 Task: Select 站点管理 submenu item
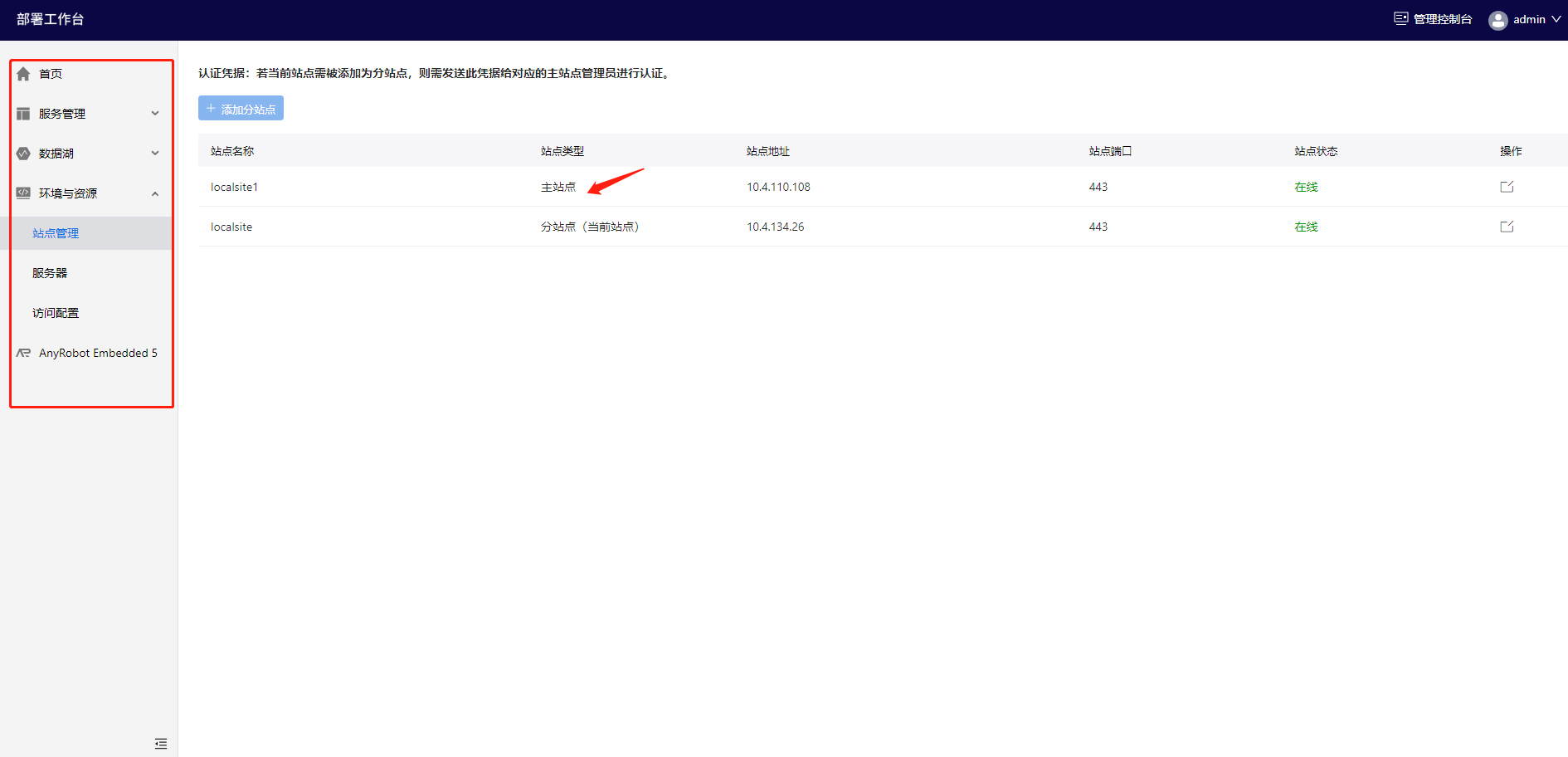click(56, 233)
